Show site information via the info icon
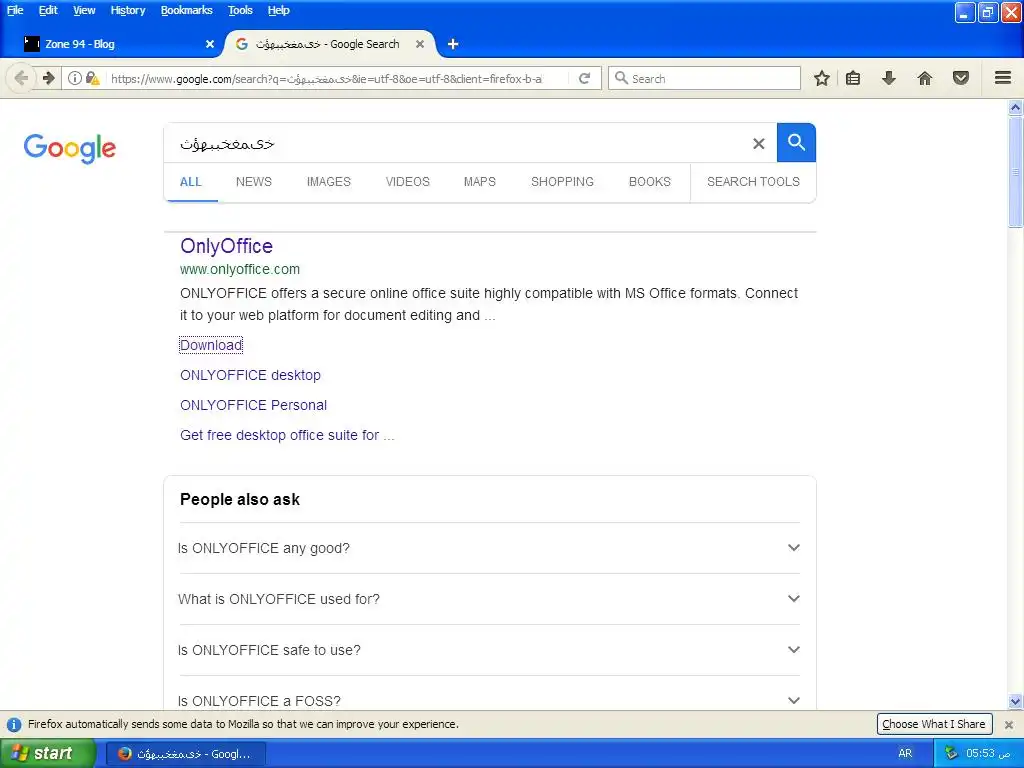The image size is (1024, 768). [75, 78]
